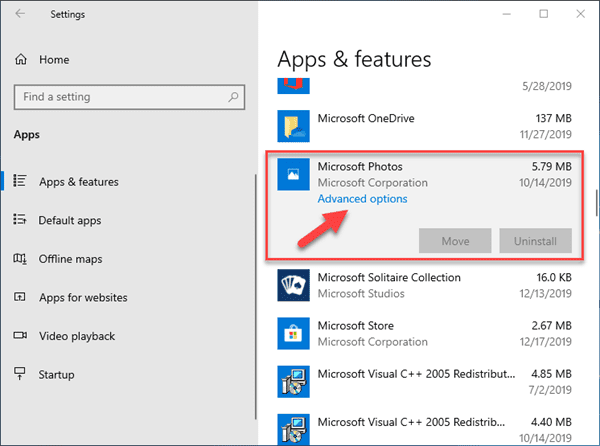Image resolution: width=600 pixels, height=446 pixels.
Task: Select the Apps for websites icon
Action: [20, 297]
